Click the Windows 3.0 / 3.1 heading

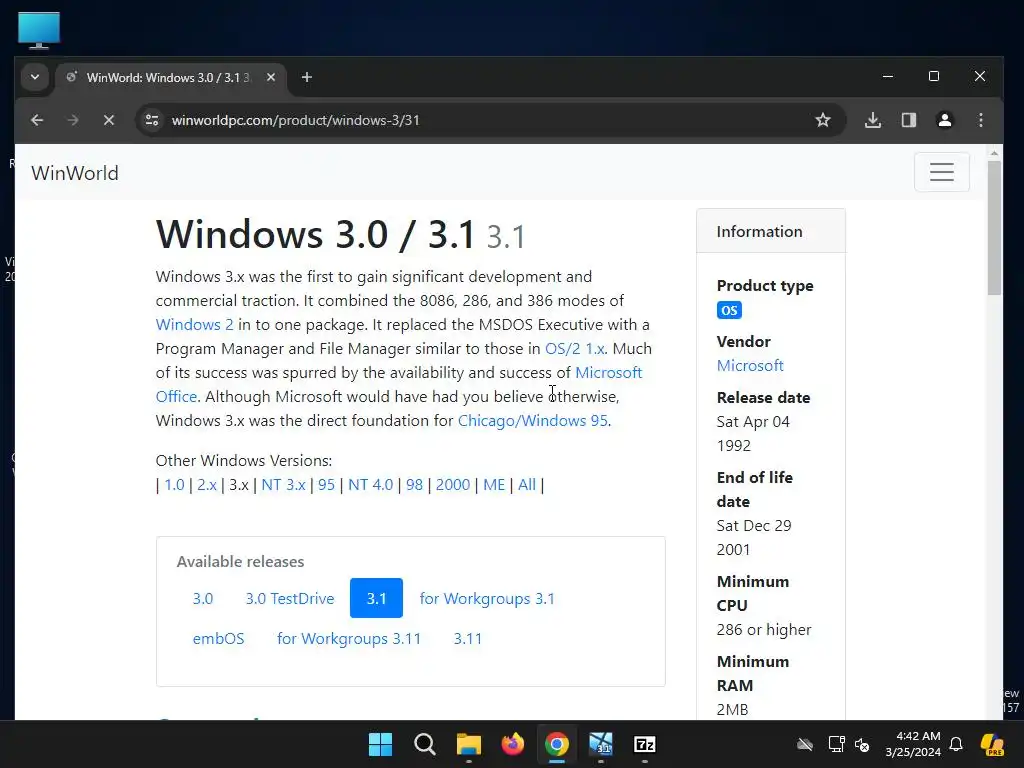pyautogui.click(x=315, y=234)
